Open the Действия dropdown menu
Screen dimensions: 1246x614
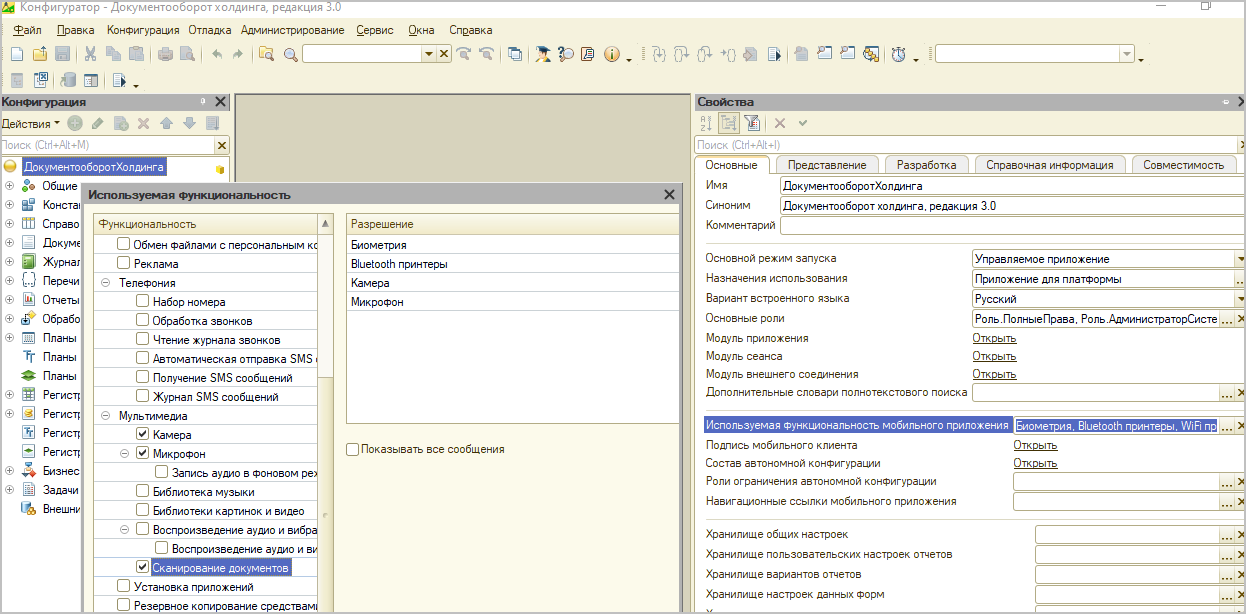pos(30,123)
